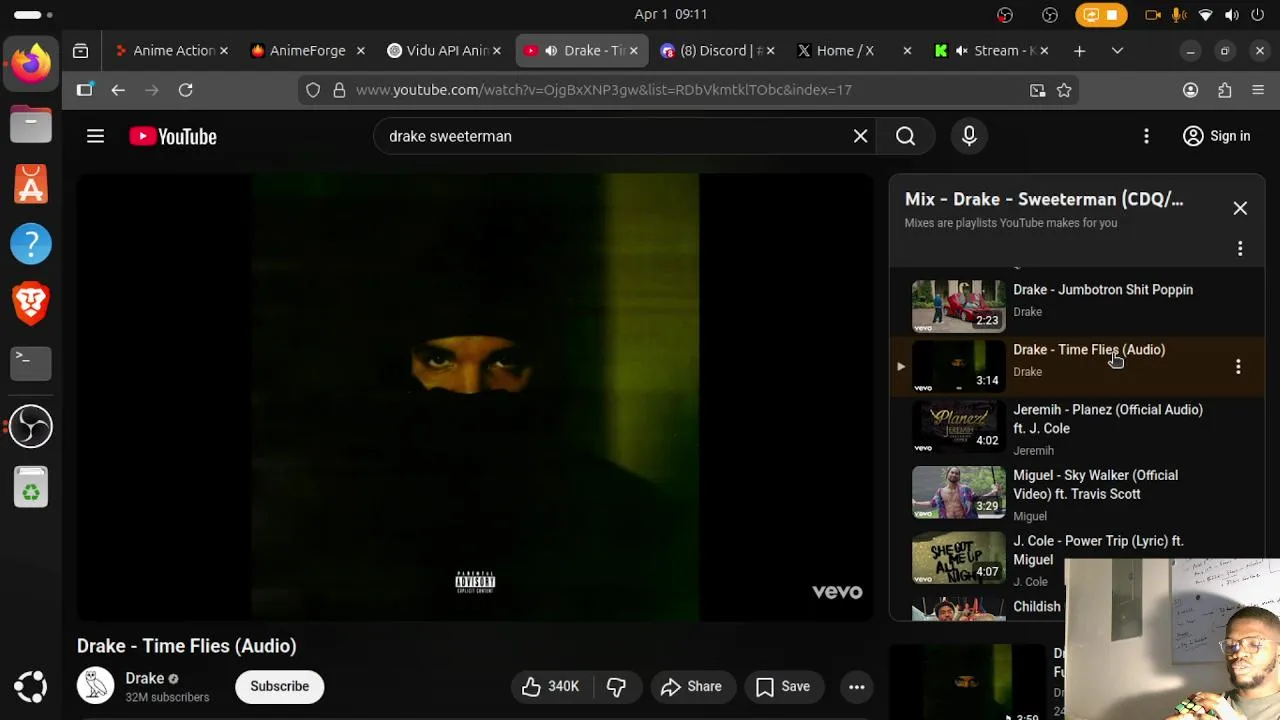Screen dimensions: 1280x720
Task: Click the video player to pause
Action: pyautogui.click(x=475, y=397)
